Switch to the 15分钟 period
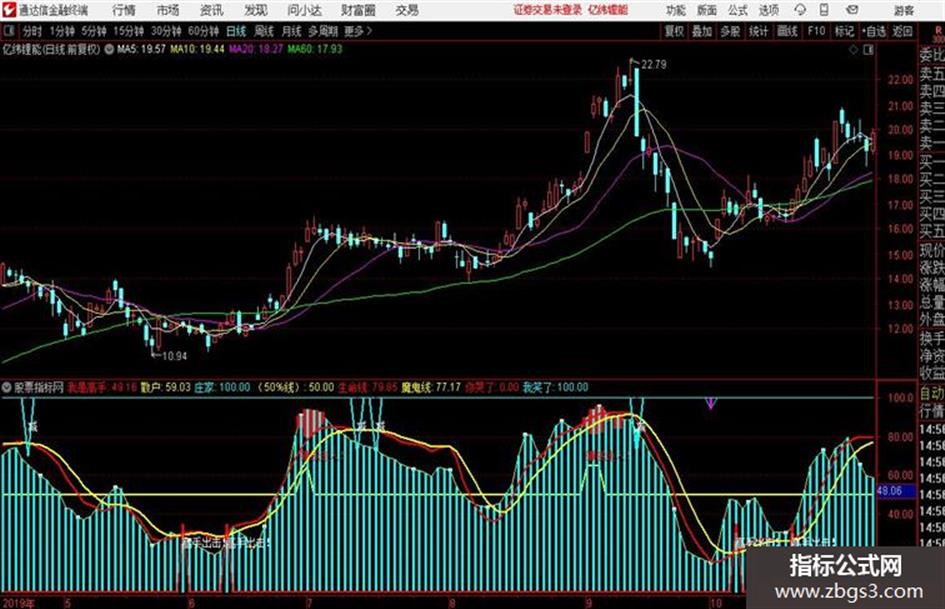The height and width of the screenshot is (609, 945). click(128, 31)
